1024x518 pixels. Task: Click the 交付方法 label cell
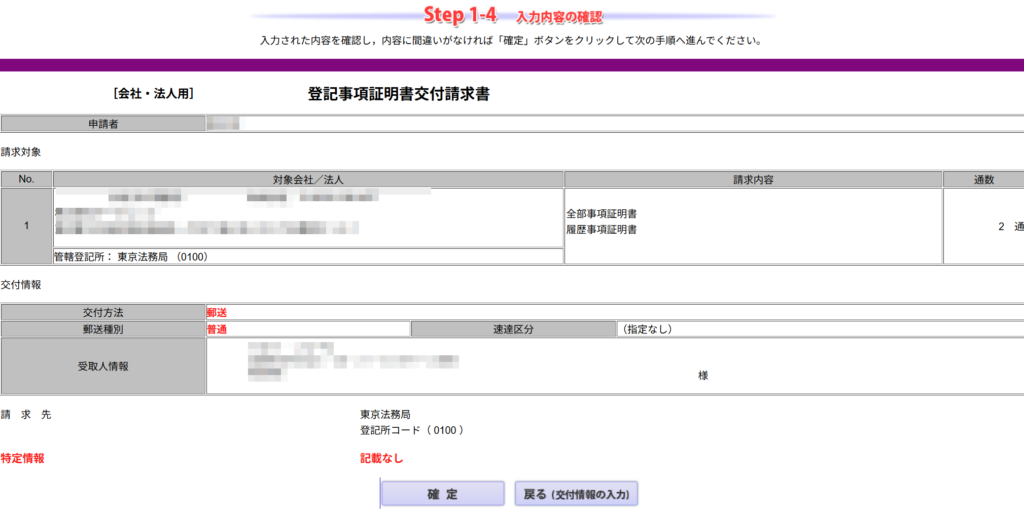click(103, 312)
